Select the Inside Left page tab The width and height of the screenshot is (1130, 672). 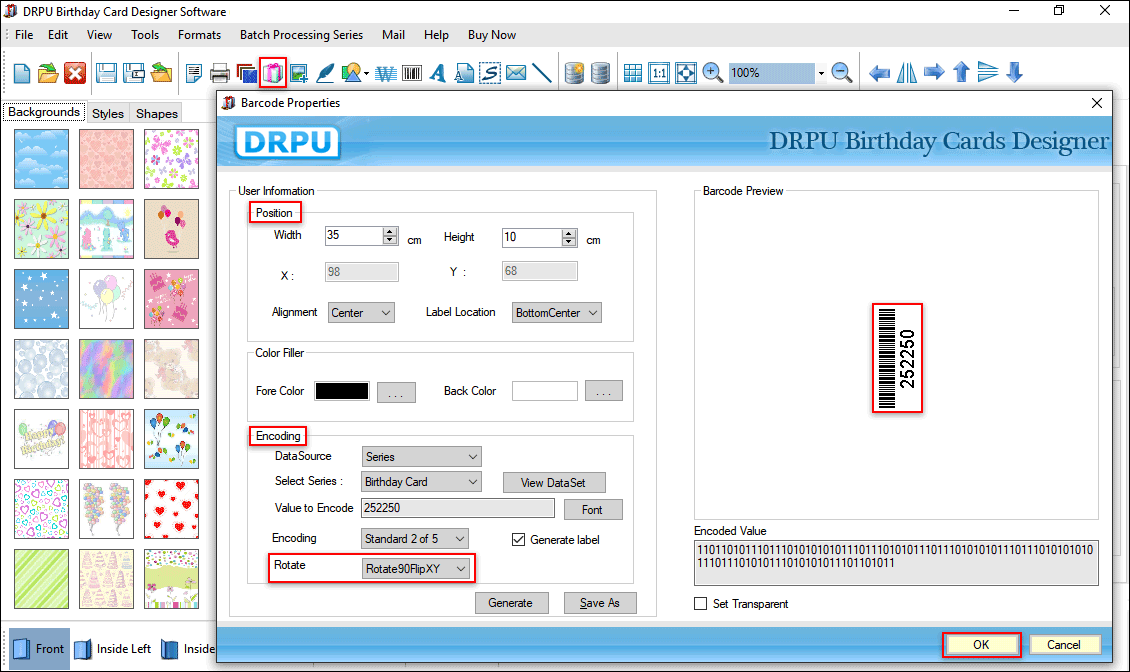tap(114, 649)
